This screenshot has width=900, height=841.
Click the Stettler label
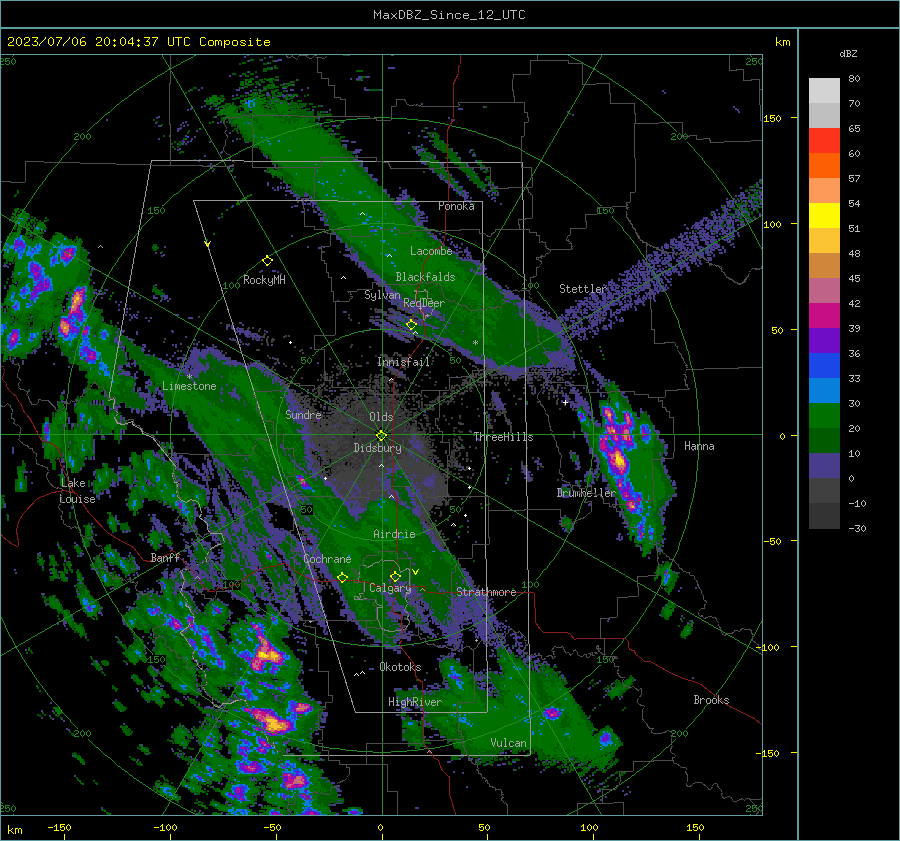[583, 289]
